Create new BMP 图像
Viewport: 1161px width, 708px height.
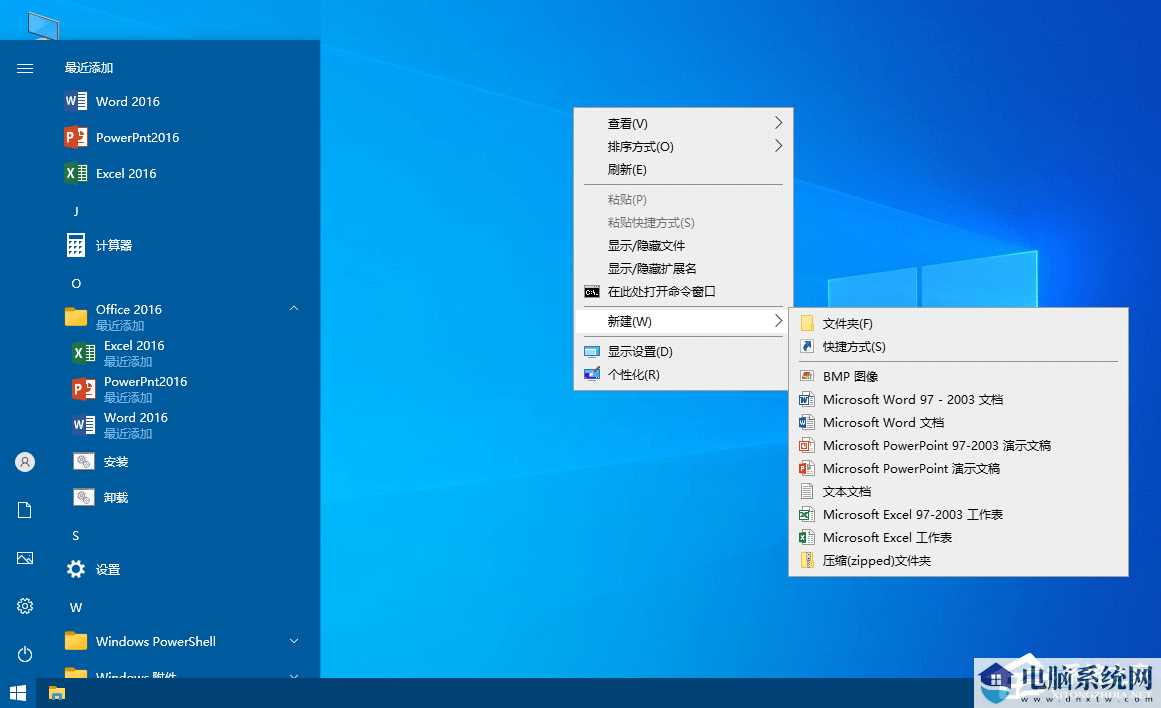[958, 376]
